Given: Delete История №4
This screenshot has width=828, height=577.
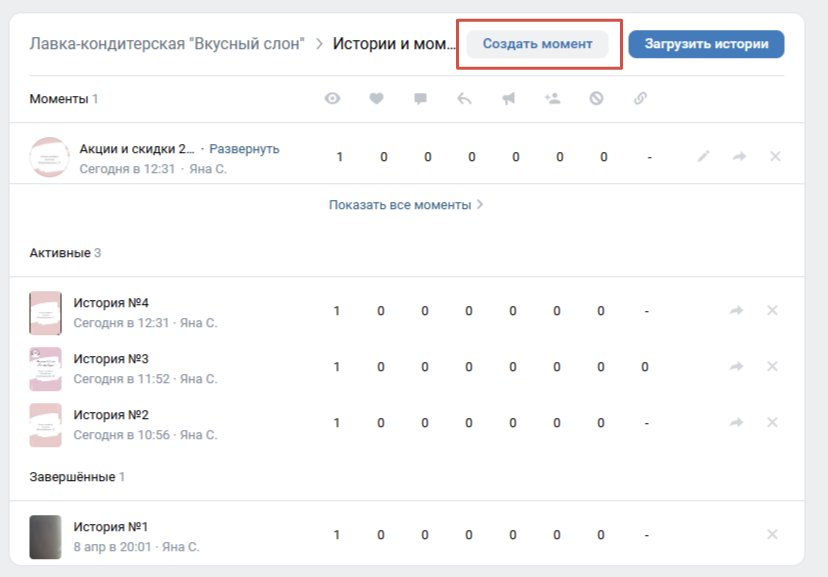Looking at the screenshot, I should pyautogui.click(x=772, y=310).
